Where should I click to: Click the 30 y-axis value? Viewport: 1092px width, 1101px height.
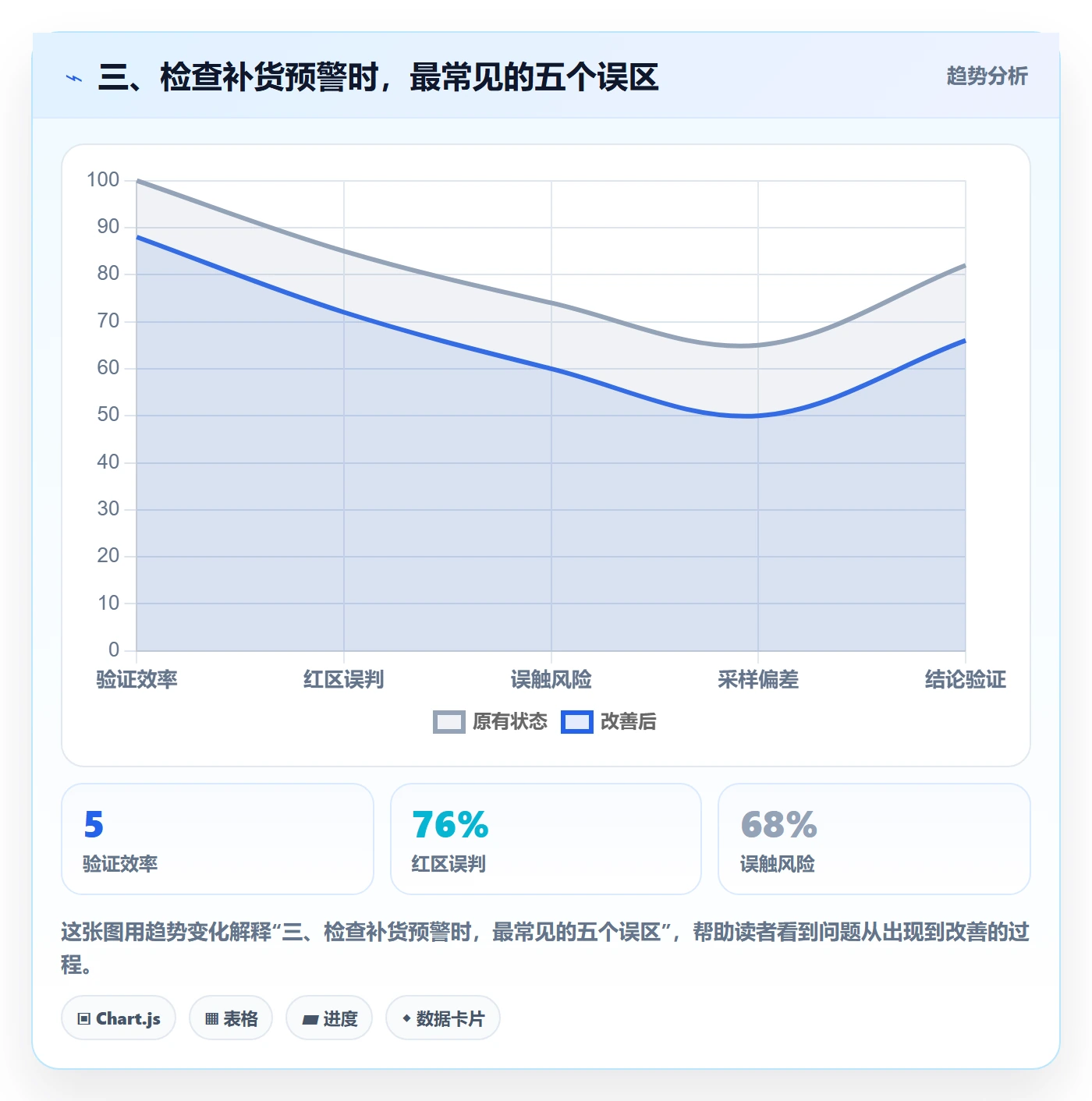(108, 509)
